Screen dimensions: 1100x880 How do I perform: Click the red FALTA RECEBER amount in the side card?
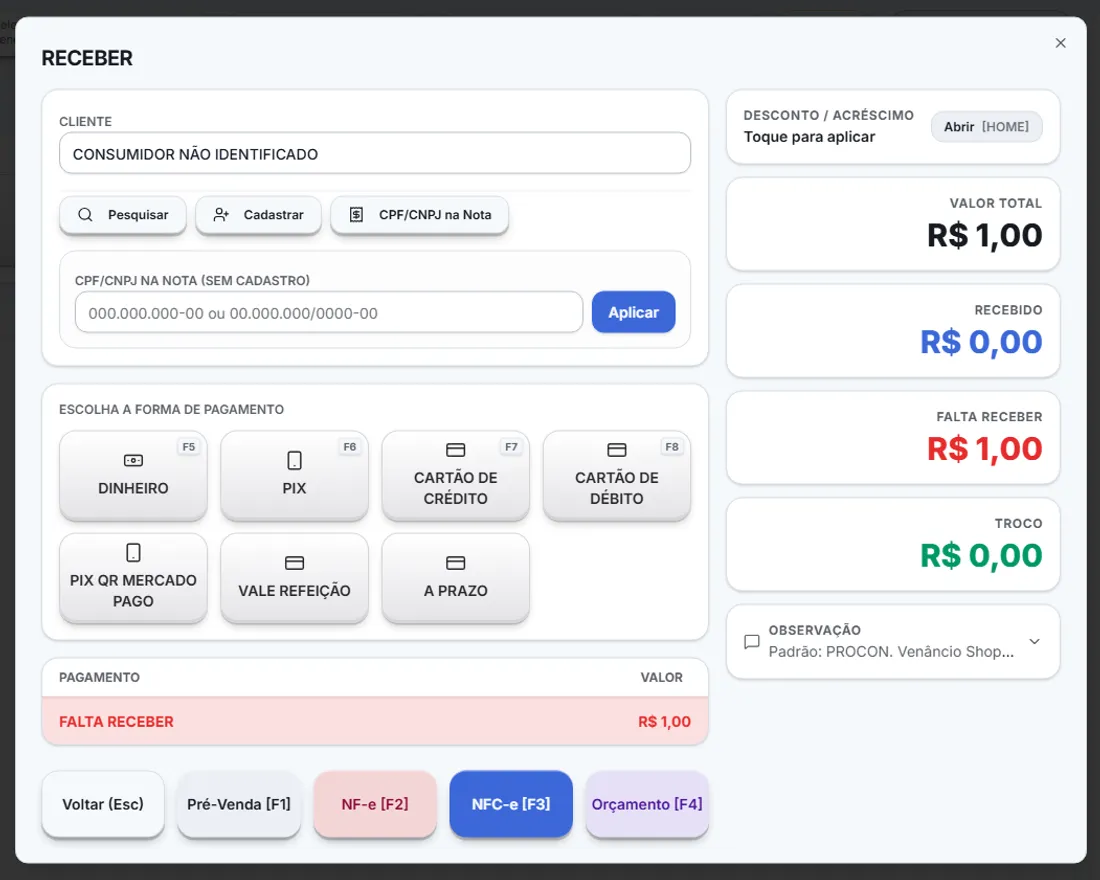(985, 449)
